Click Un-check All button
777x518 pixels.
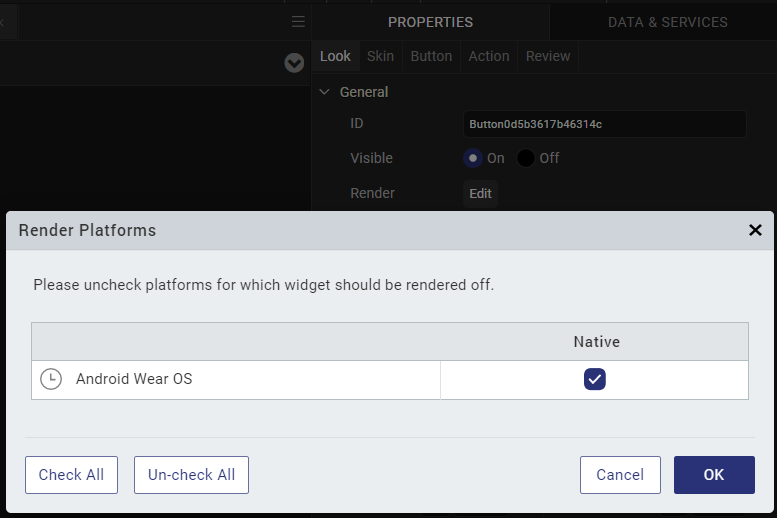pos(191,475)
